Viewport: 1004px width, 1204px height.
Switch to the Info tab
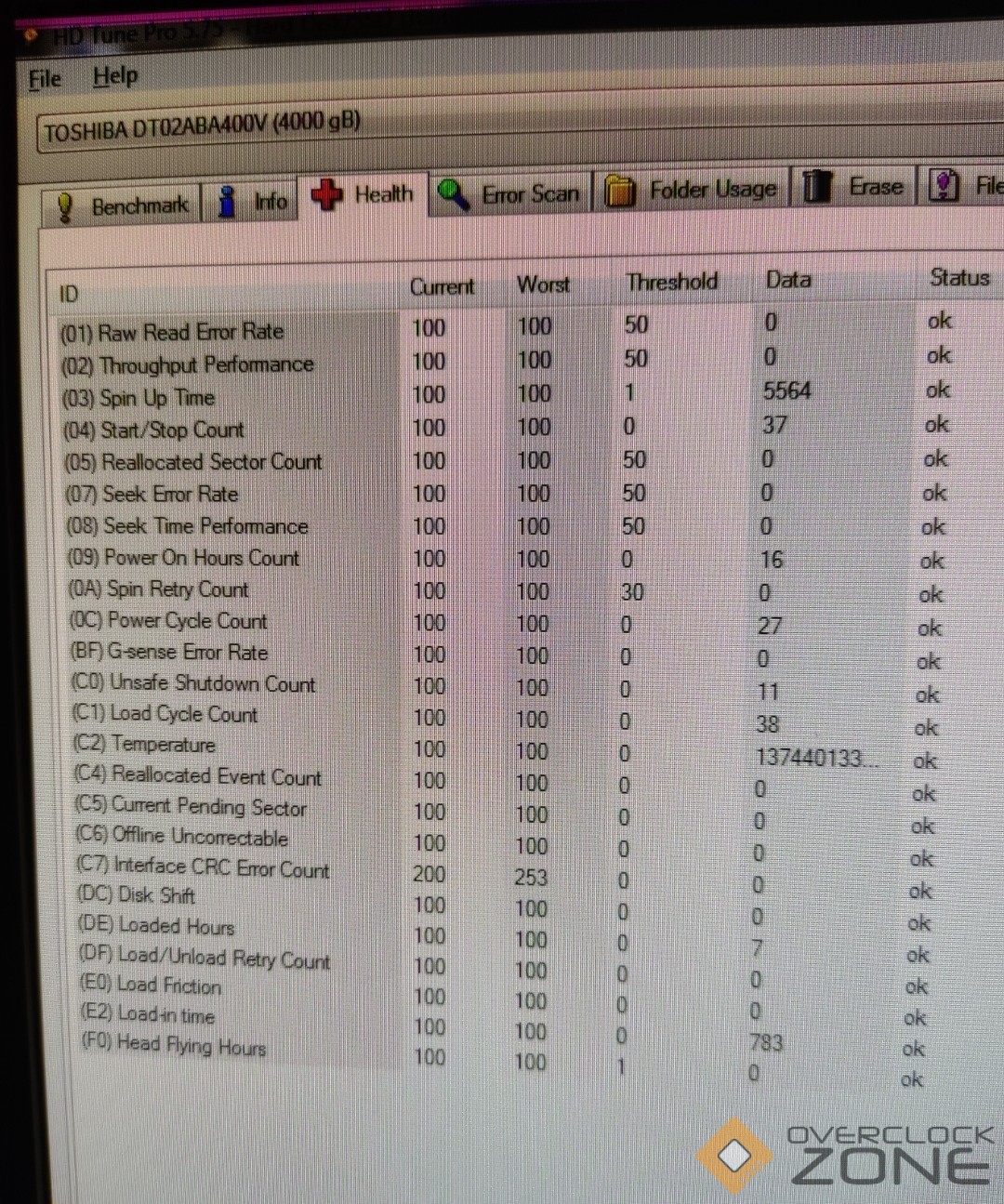coord(252,202)
